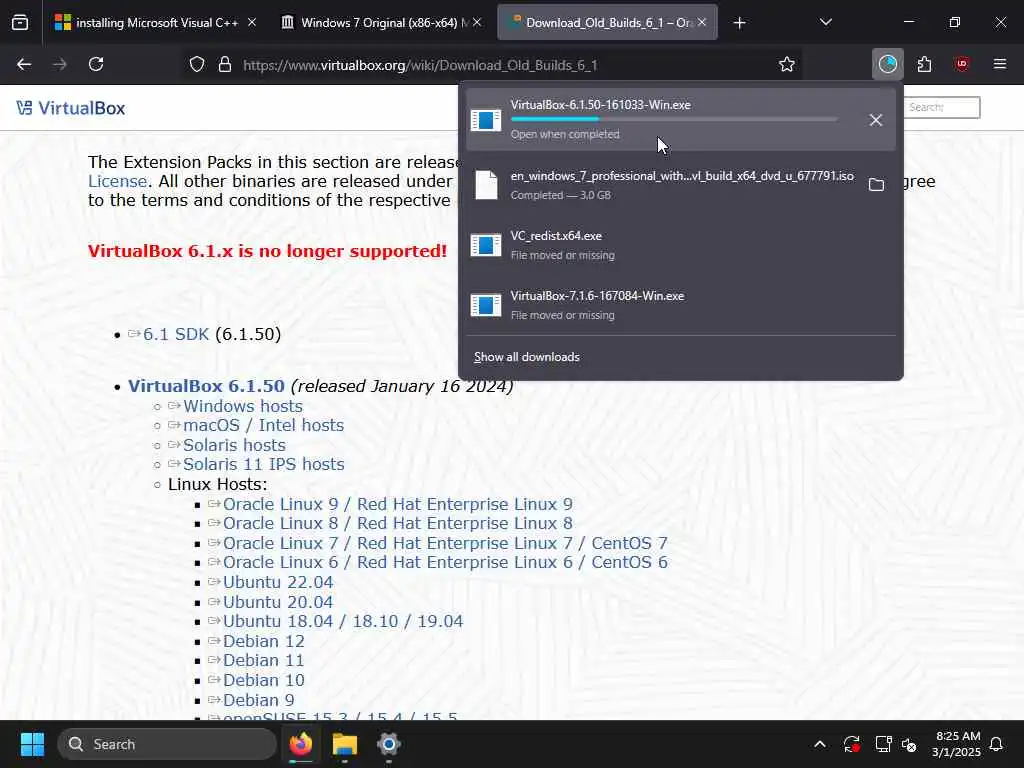
Task: Open Oracle Linux 6 / CentOS 6 link
Action: coord(445,562)
